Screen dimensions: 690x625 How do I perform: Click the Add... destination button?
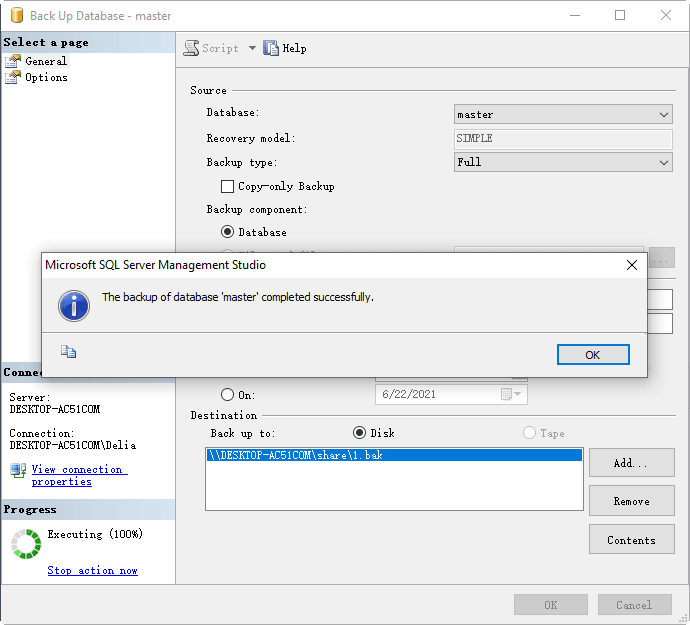[631, 463]
